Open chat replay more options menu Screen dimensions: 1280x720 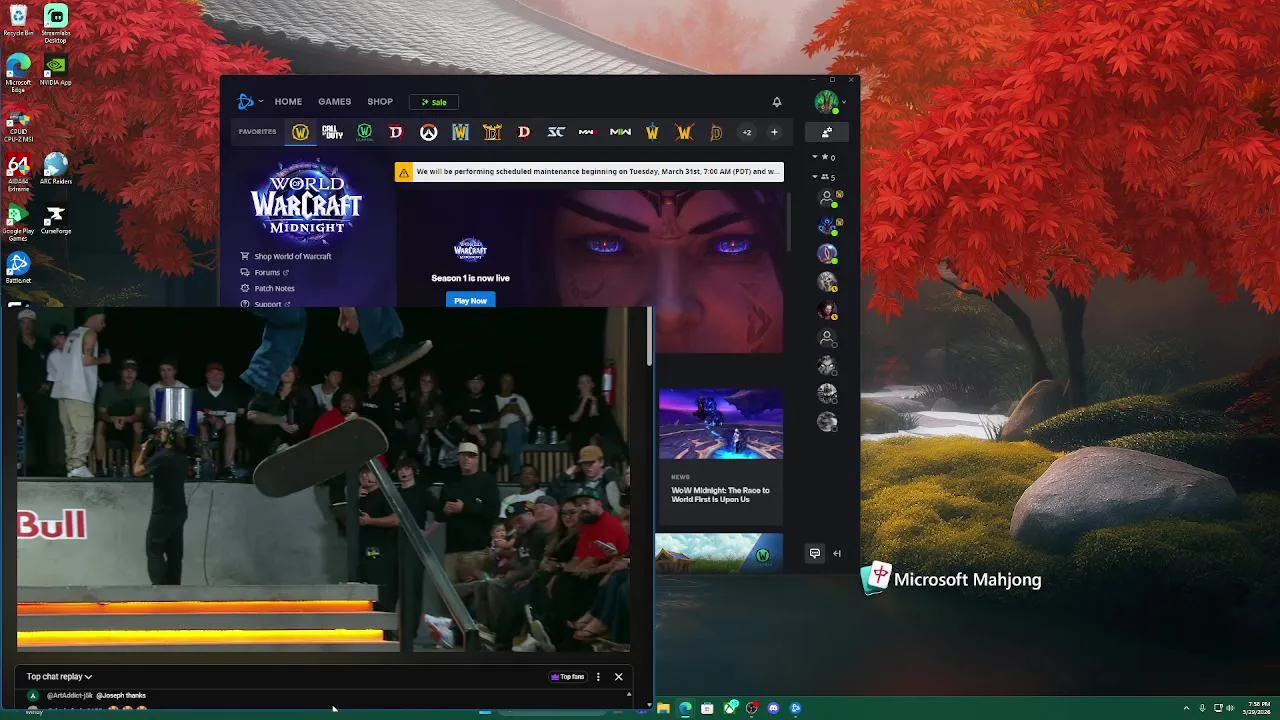tap(598, 677)
